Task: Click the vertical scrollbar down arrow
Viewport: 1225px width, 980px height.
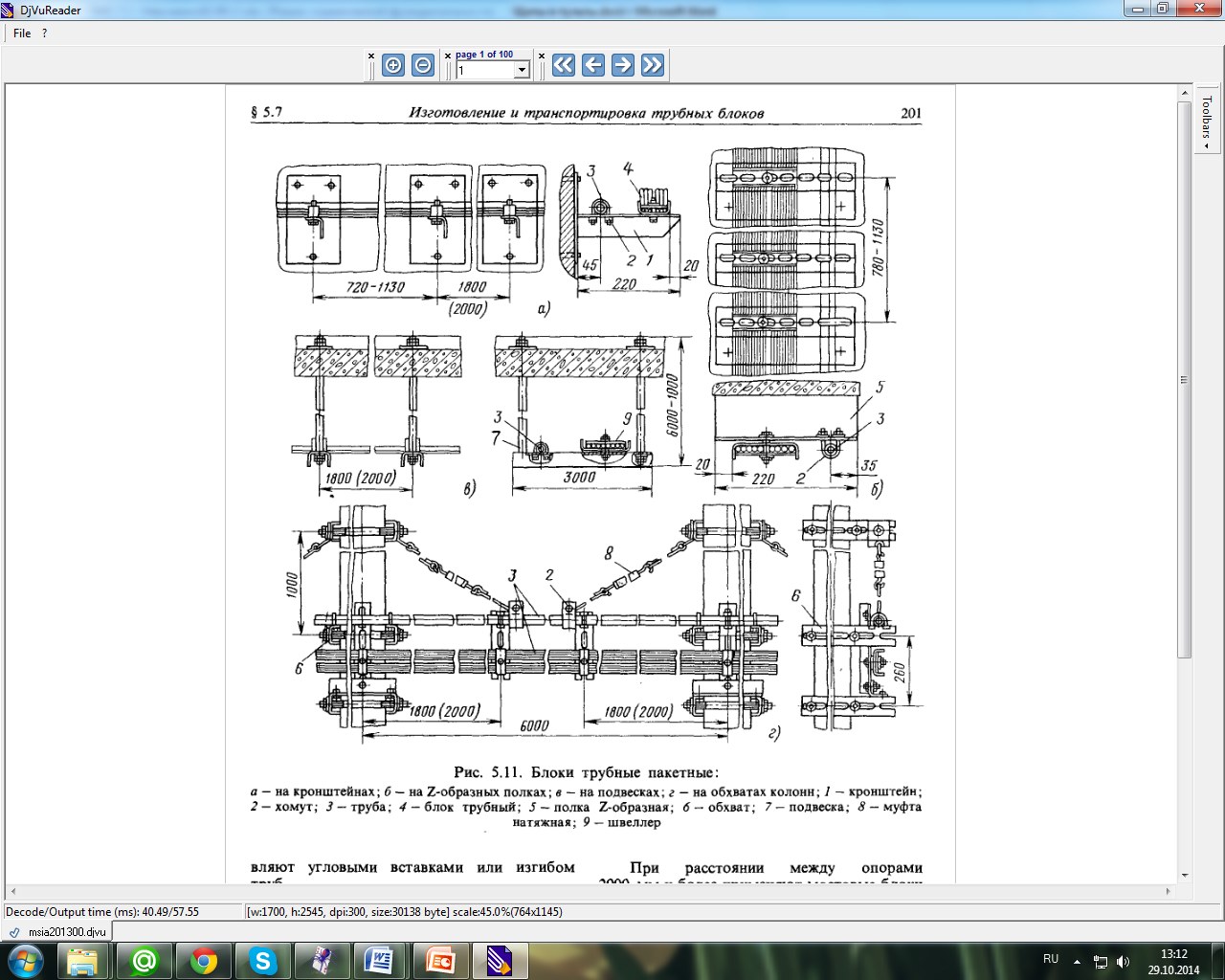Action: [x=1185, y=875]
